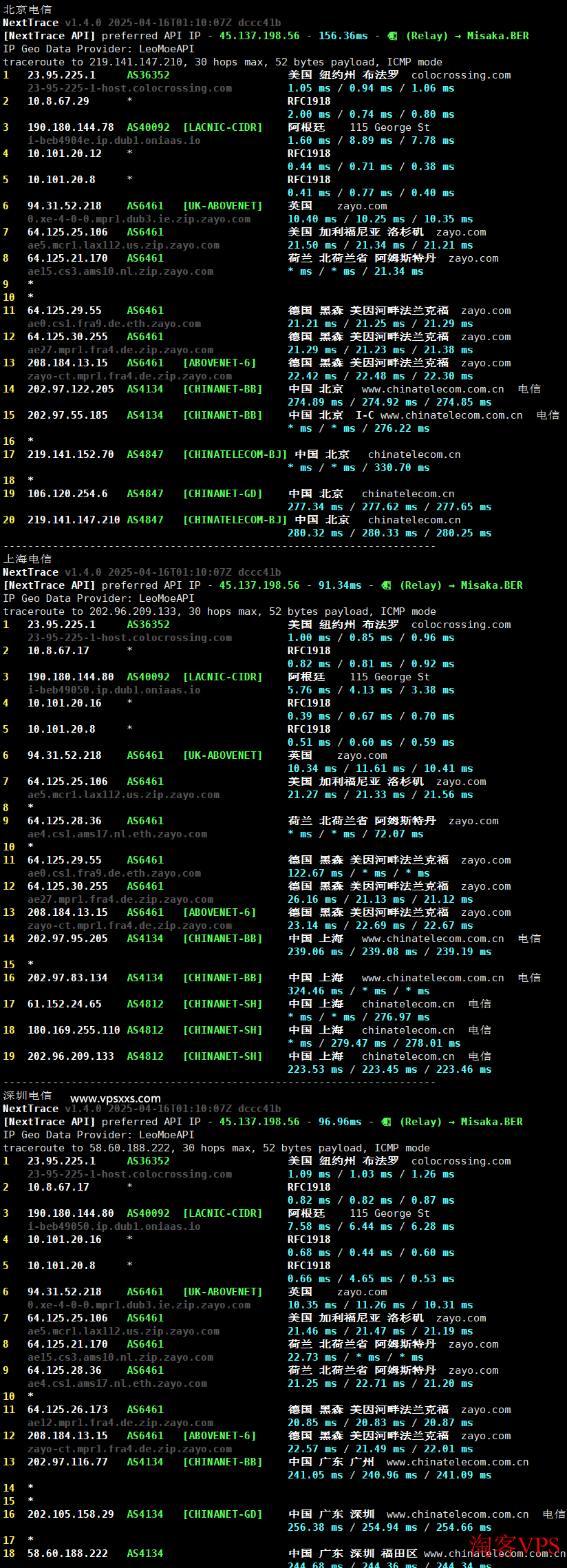Click hop IP 202.97.95.205
Viewport: 567px width, 1568px height.
tap(67, 939)
